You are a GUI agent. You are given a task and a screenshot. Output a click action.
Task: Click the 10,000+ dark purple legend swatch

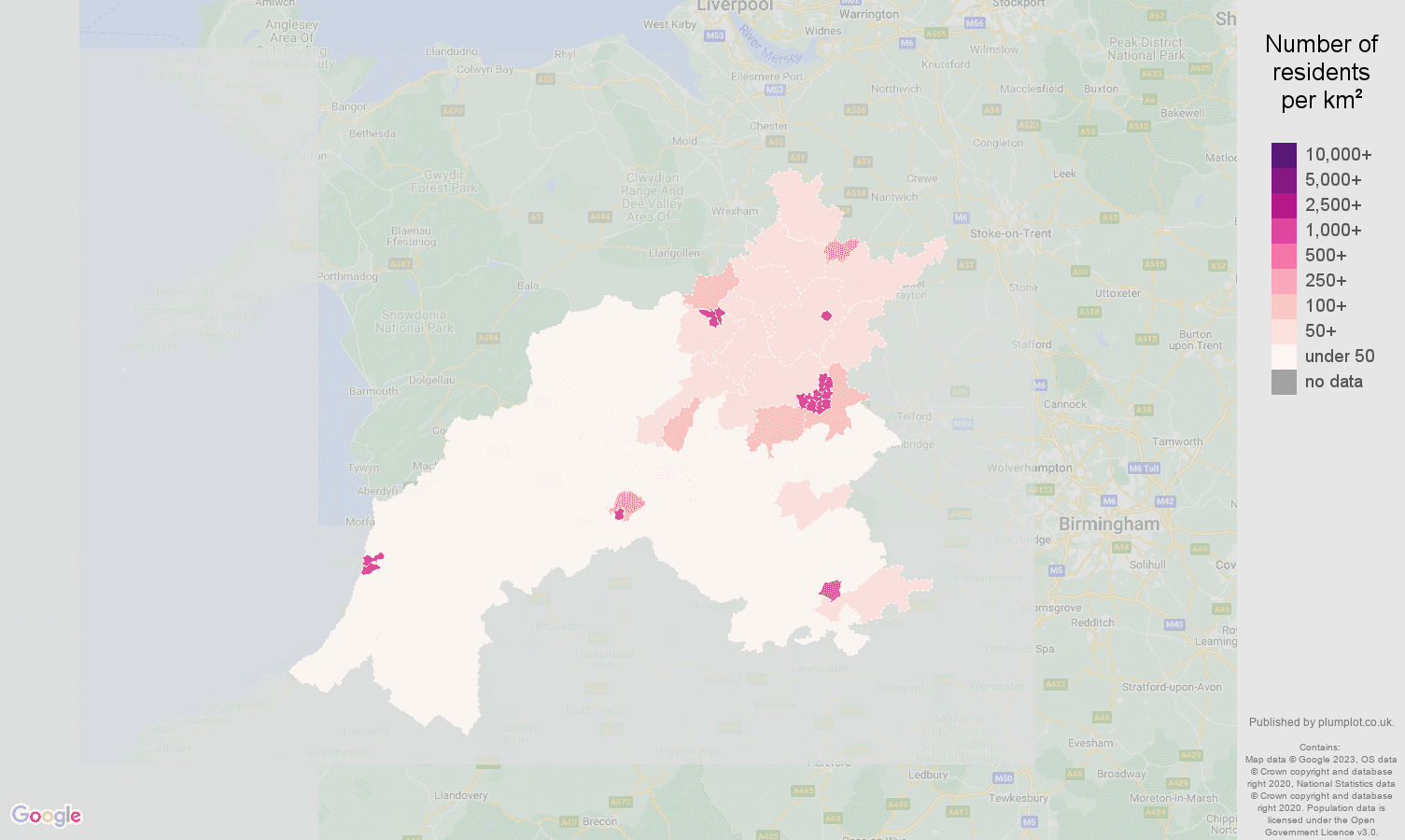(1284, 155)
